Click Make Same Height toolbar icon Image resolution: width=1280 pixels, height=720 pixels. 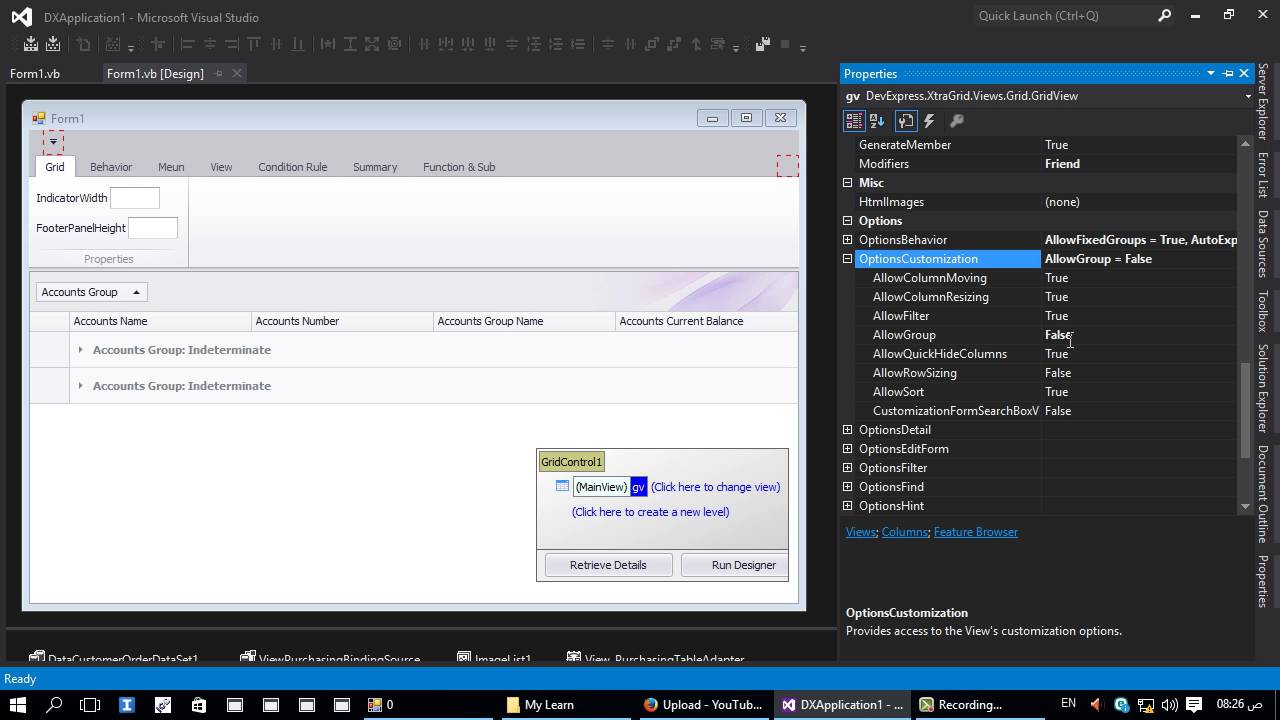click(x=350, y=45)
